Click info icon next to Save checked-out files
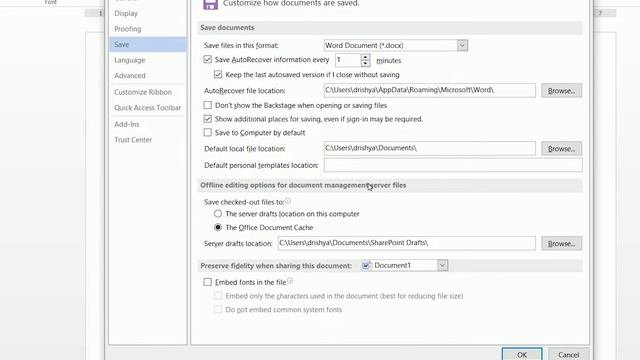The image size is (640, 360). point(288,201)
